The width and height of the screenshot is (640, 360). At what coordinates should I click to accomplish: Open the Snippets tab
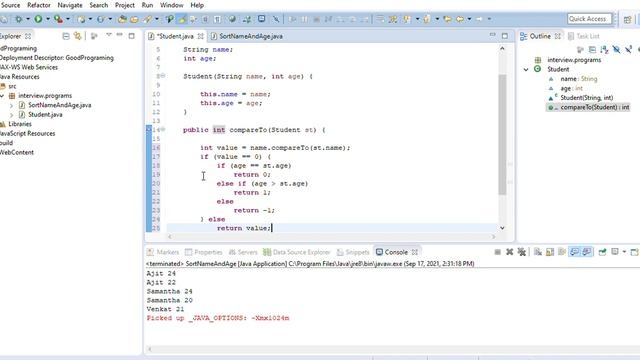353,252
